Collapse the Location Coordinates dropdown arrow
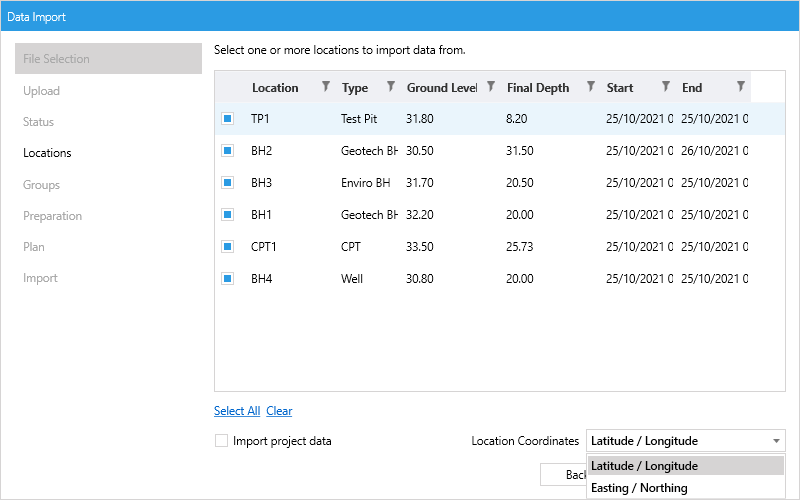800x500 pixels. pos(775,441)
